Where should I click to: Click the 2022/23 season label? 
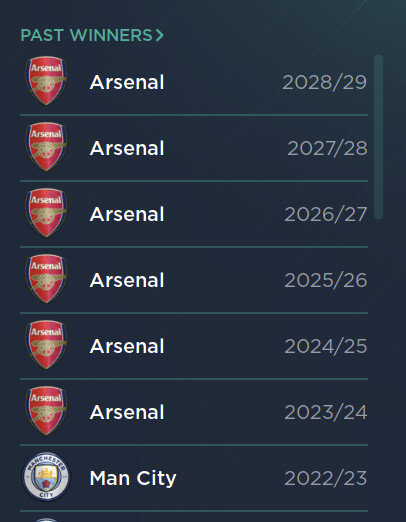pyautogui.click(x=326, y=478)
